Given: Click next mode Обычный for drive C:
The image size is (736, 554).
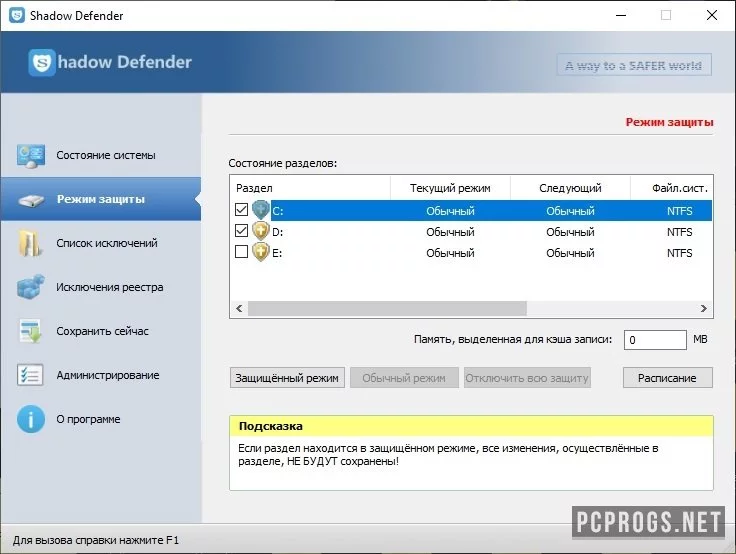Looking at the screenshot, I should coord(570,211).
